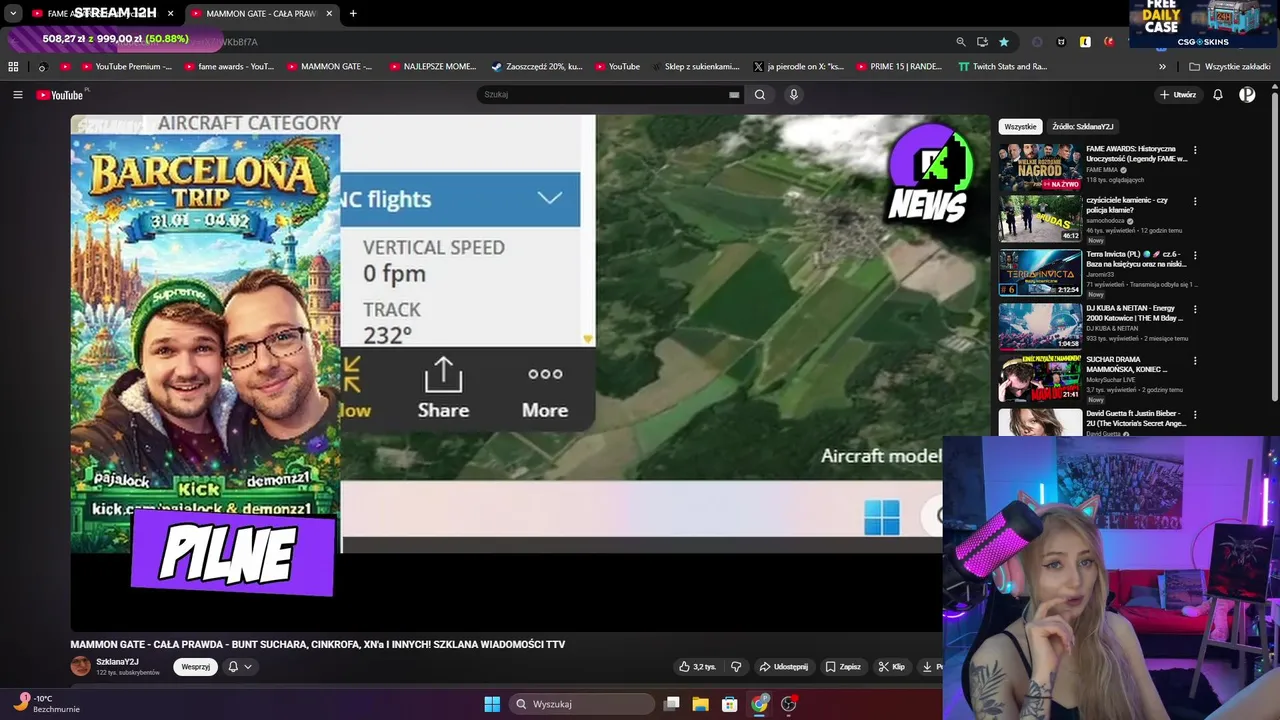The image size is (1280, 720).
Task: Go to the YouTube home logo
Action: click(x=61, y=95)
